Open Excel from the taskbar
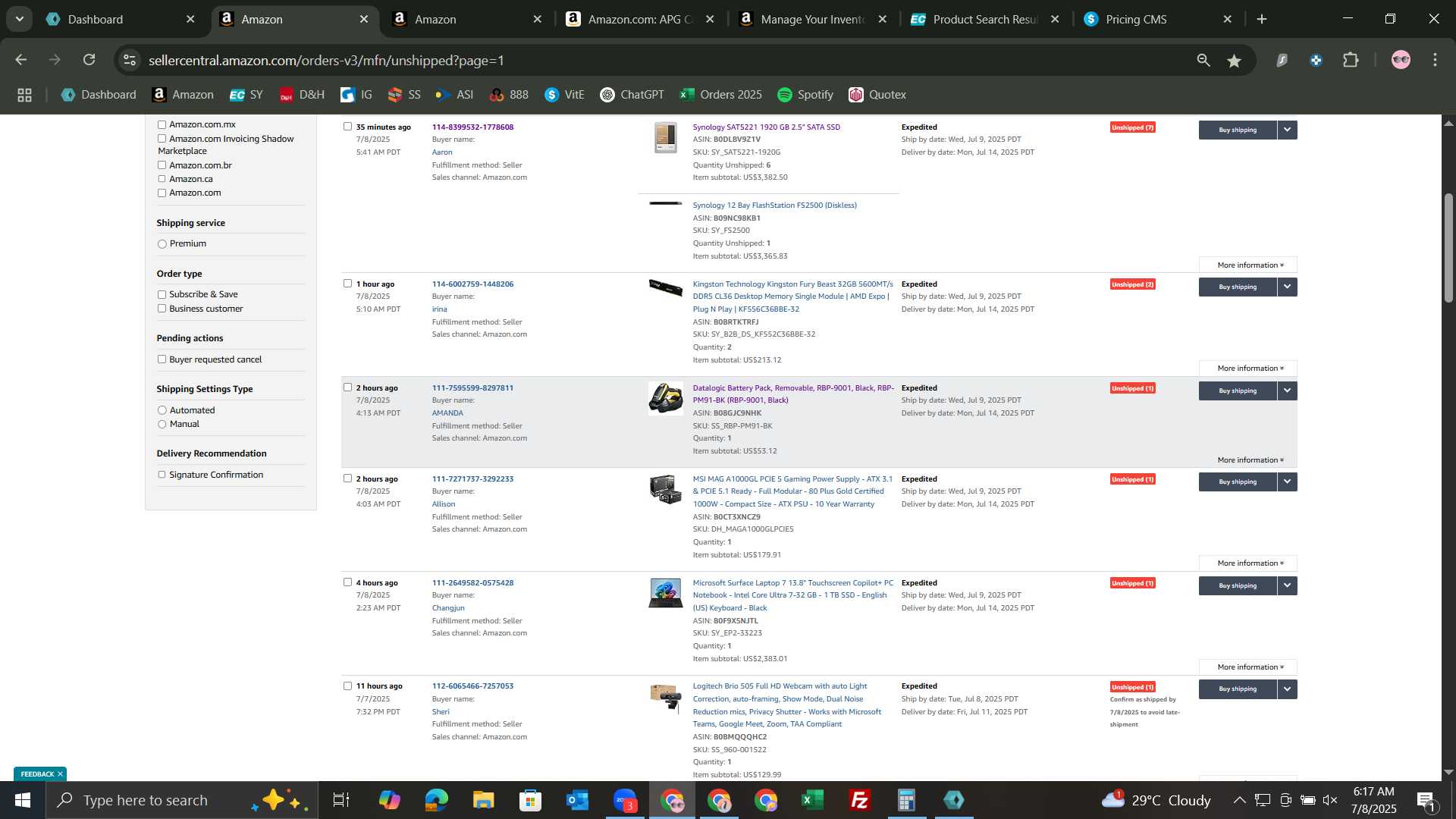This screenshot has width=1456, height=819. [812, 800]
